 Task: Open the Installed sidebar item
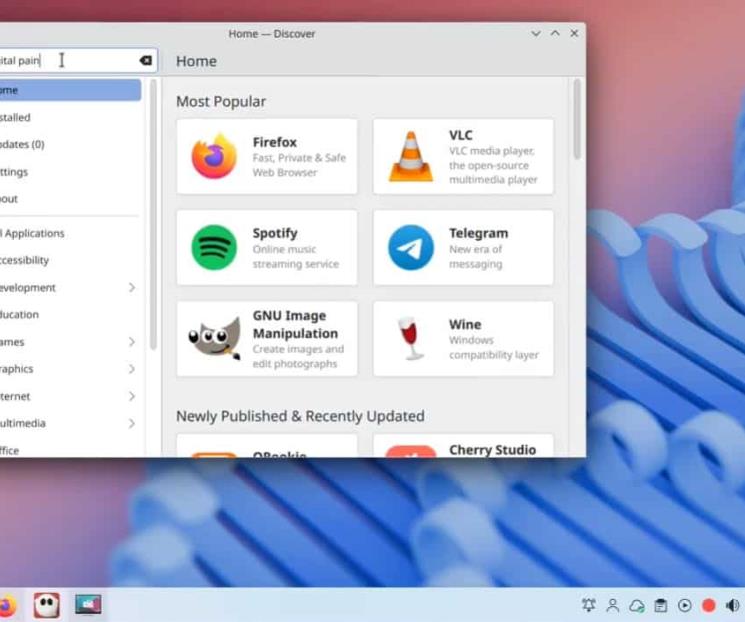click(70, 117)
